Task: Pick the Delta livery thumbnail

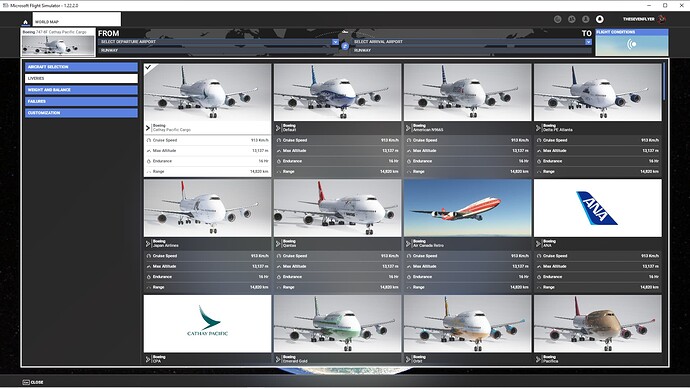Action: click(598, 92)
